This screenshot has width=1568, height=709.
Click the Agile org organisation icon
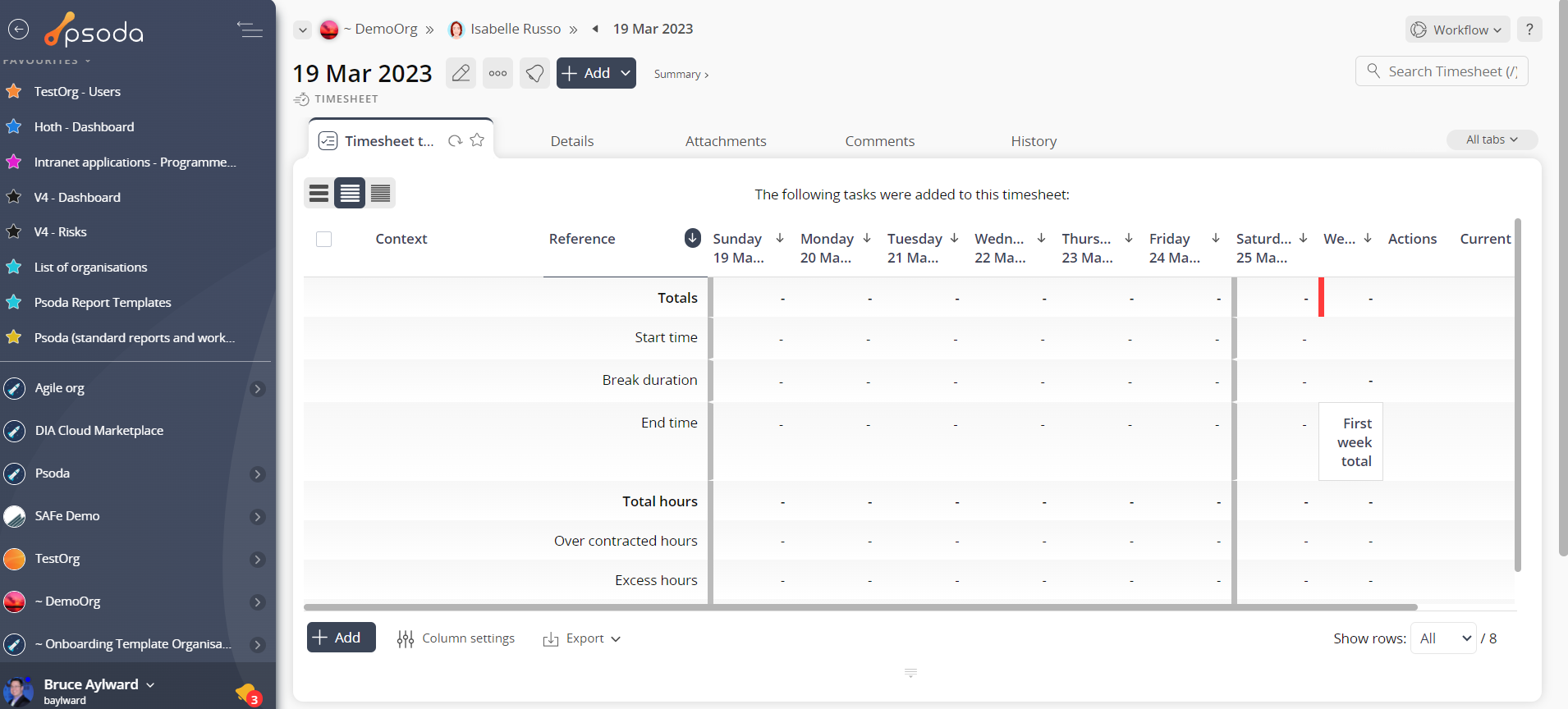(15, 388)
